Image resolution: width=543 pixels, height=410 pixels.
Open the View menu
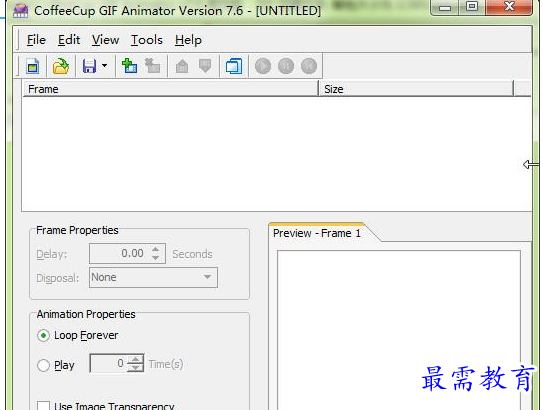tap(105, 40)
